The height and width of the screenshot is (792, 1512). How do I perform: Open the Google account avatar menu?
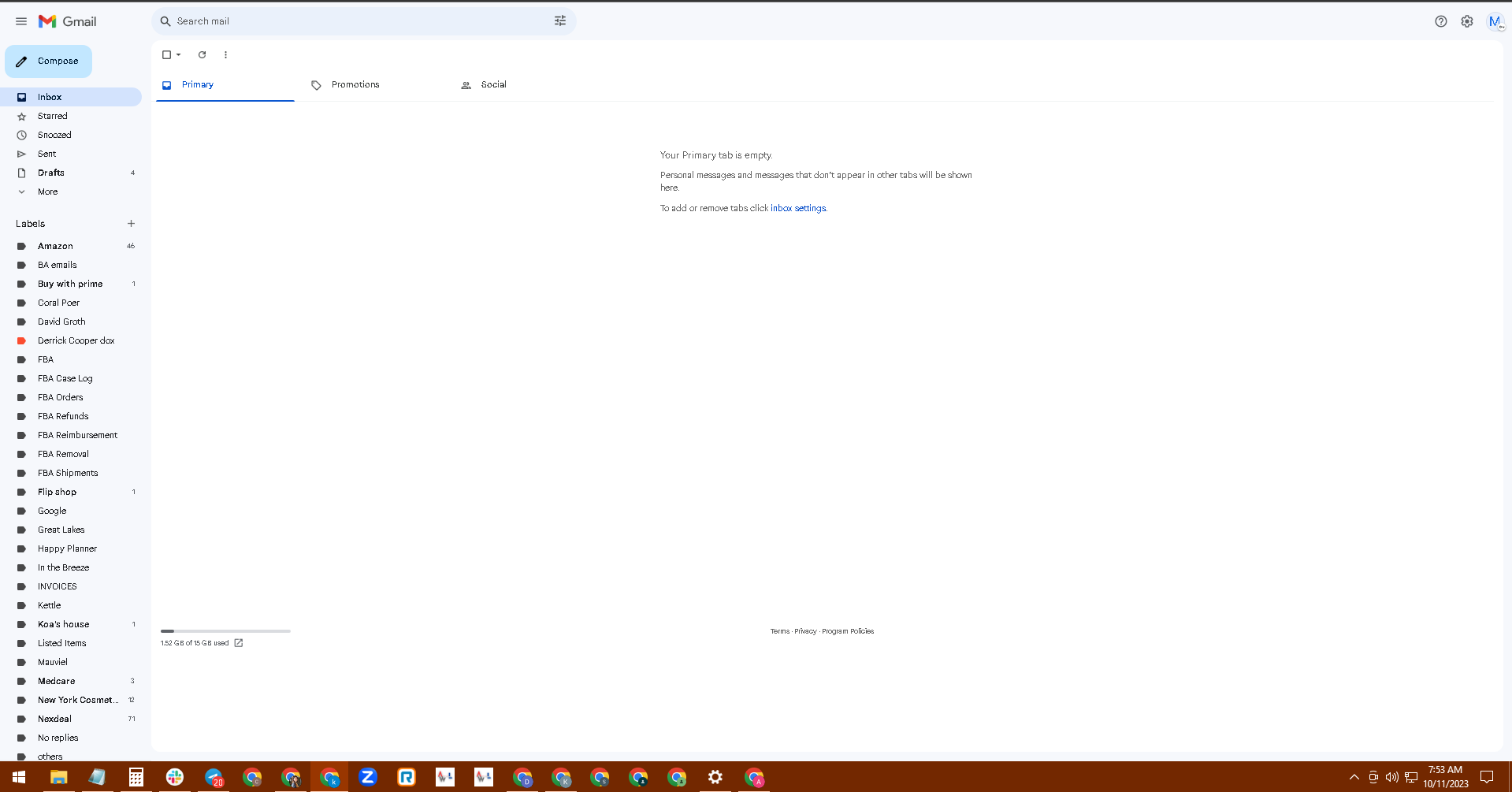pyautogui.click(x=1495, y=21)
